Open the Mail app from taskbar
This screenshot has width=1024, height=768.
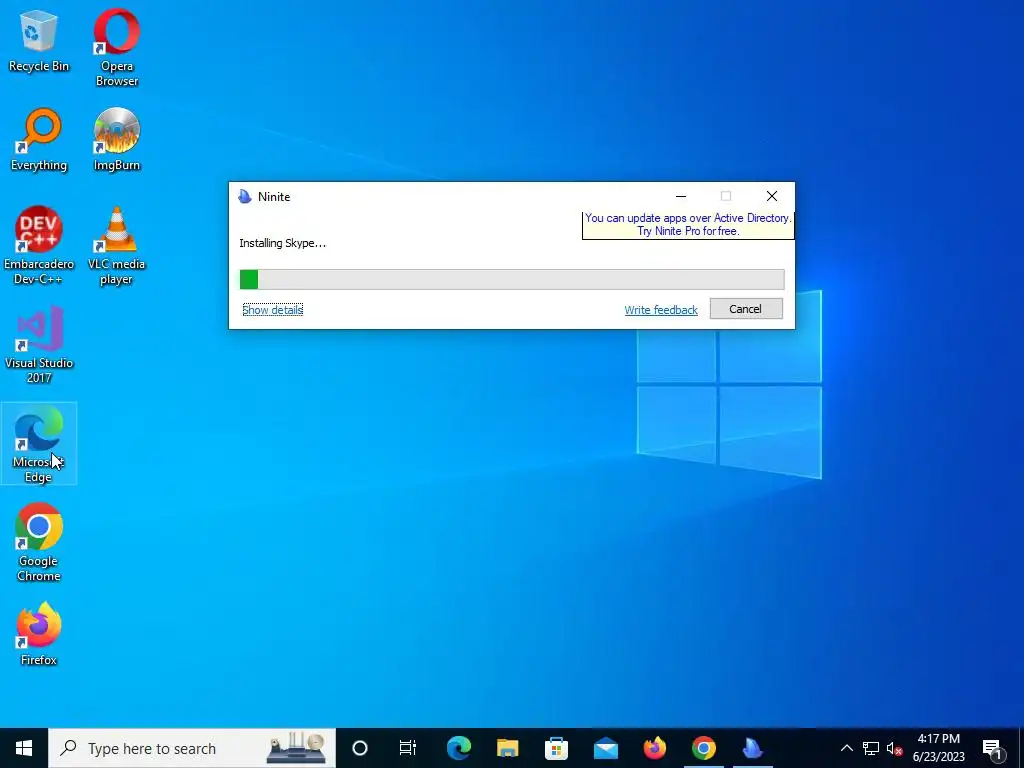(x=605, y=748)
